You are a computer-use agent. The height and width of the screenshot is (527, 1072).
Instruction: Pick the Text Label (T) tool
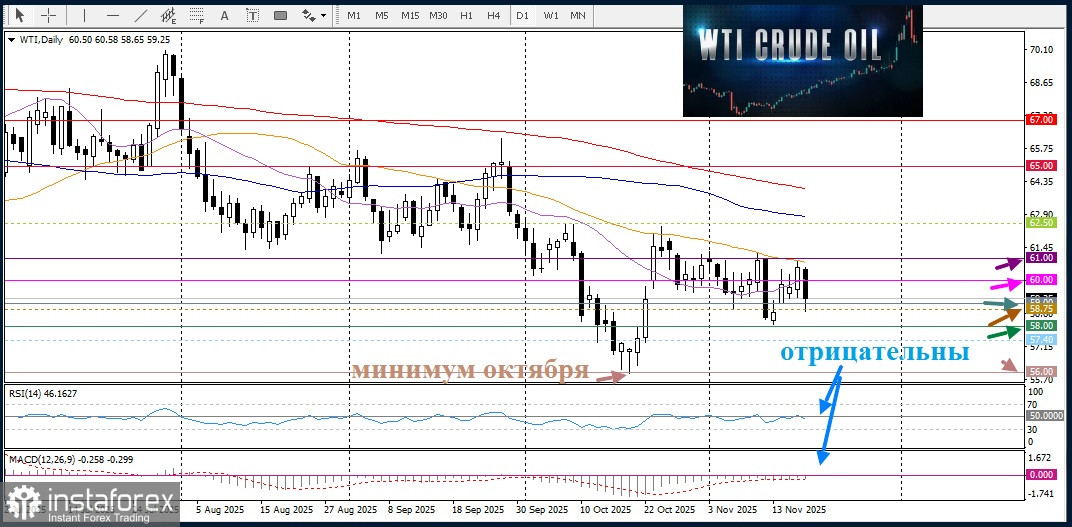coord(253,15)
